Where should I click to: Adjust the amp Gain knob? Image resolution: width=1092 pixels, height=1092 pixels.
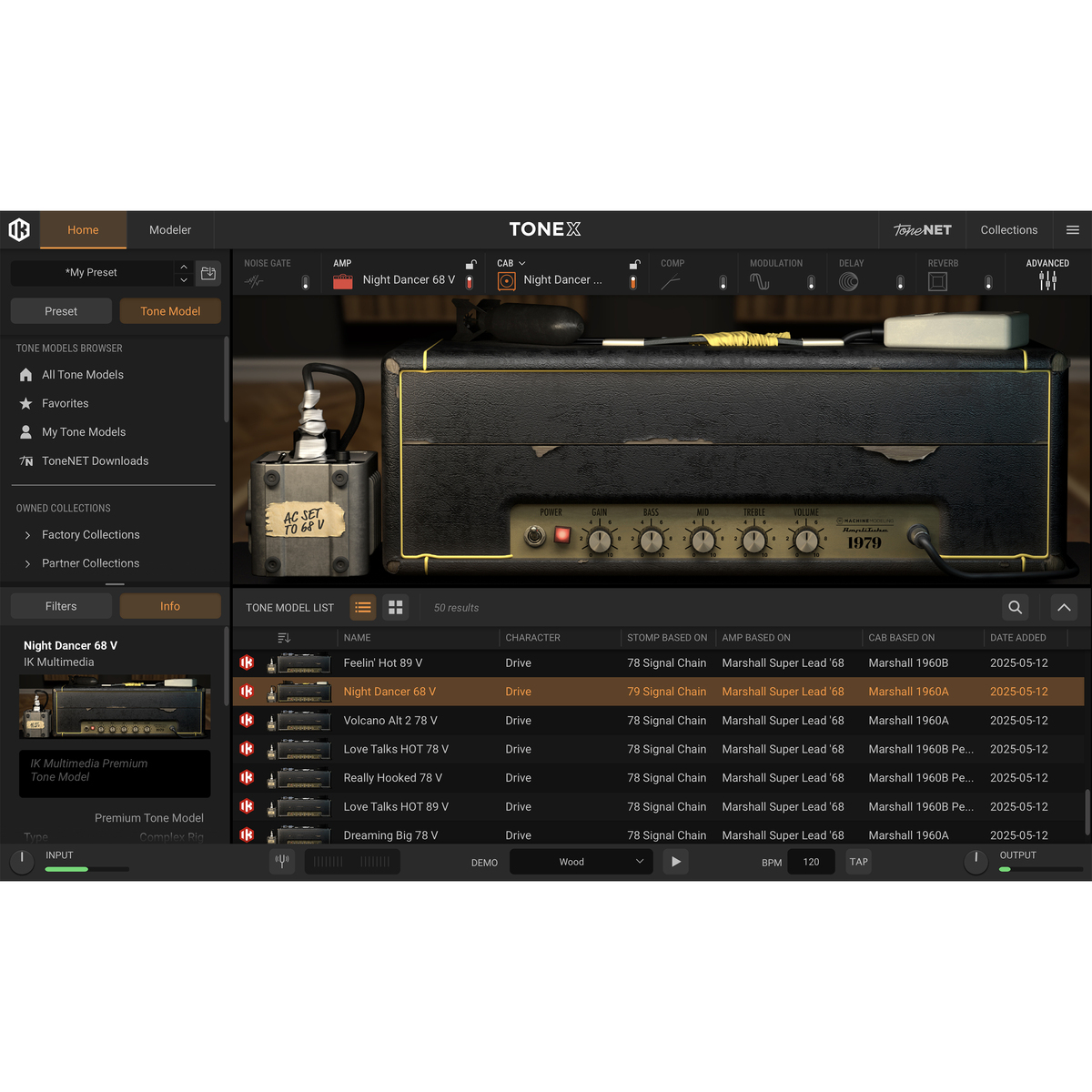coord(600,541)
